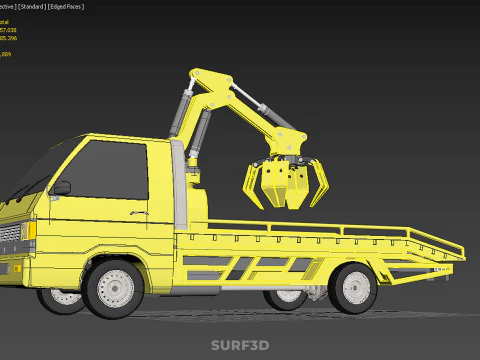Select the truck's front wheel in viewport
The width and height of the screenshot is (480, 360).
tap(114, 289)
